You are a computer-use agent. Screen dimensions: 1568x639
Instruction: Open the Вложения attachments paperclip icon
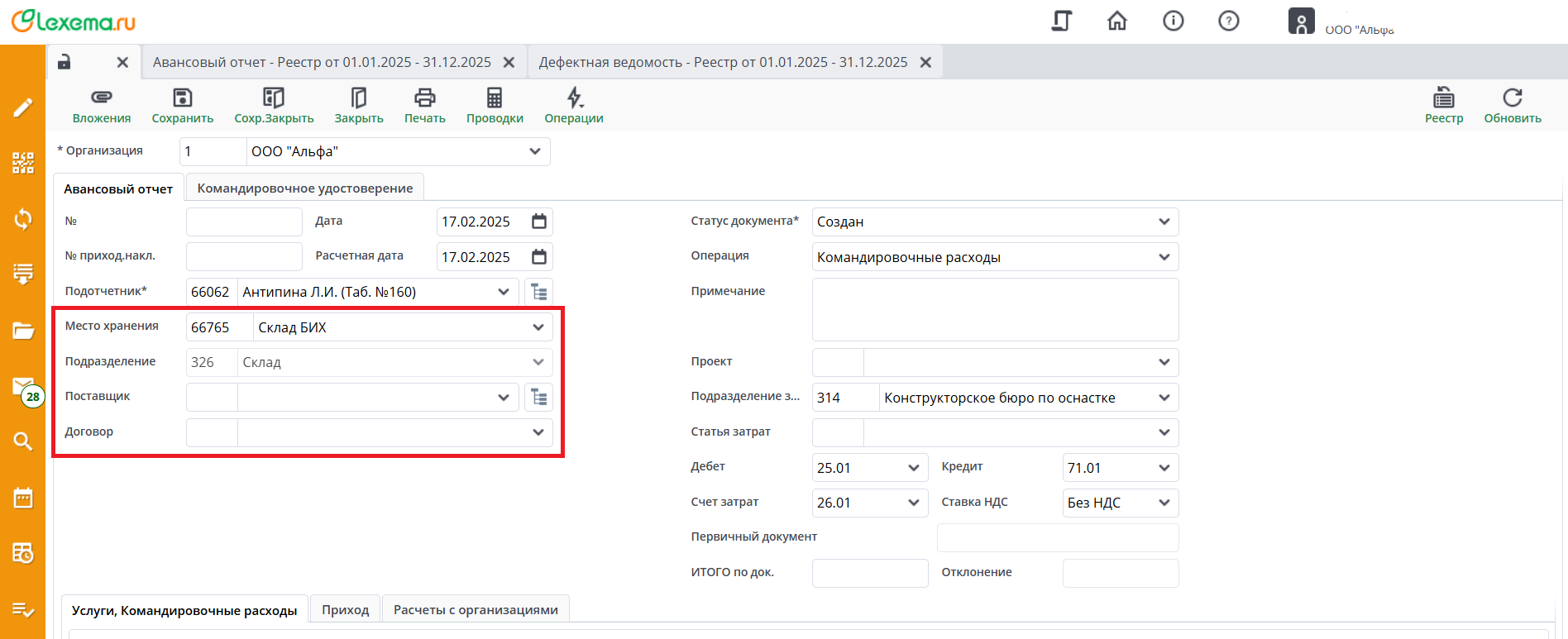pos(101,98)
